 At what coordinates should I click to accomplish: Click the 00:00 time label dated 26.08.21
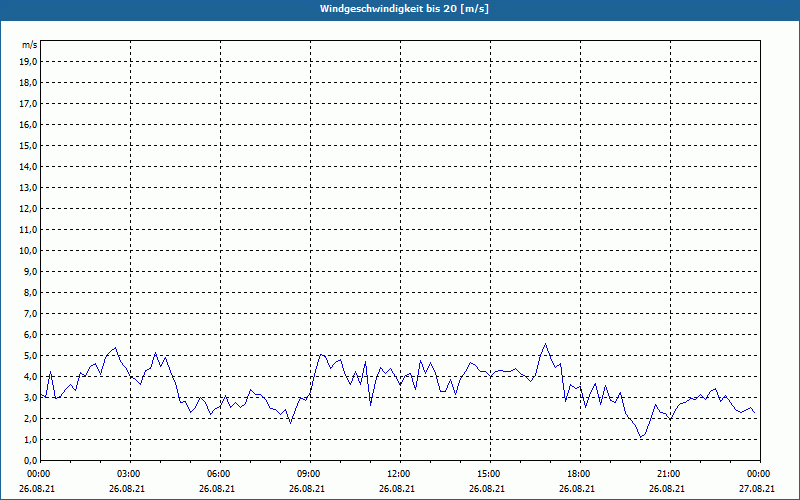(x=37, y=474)
